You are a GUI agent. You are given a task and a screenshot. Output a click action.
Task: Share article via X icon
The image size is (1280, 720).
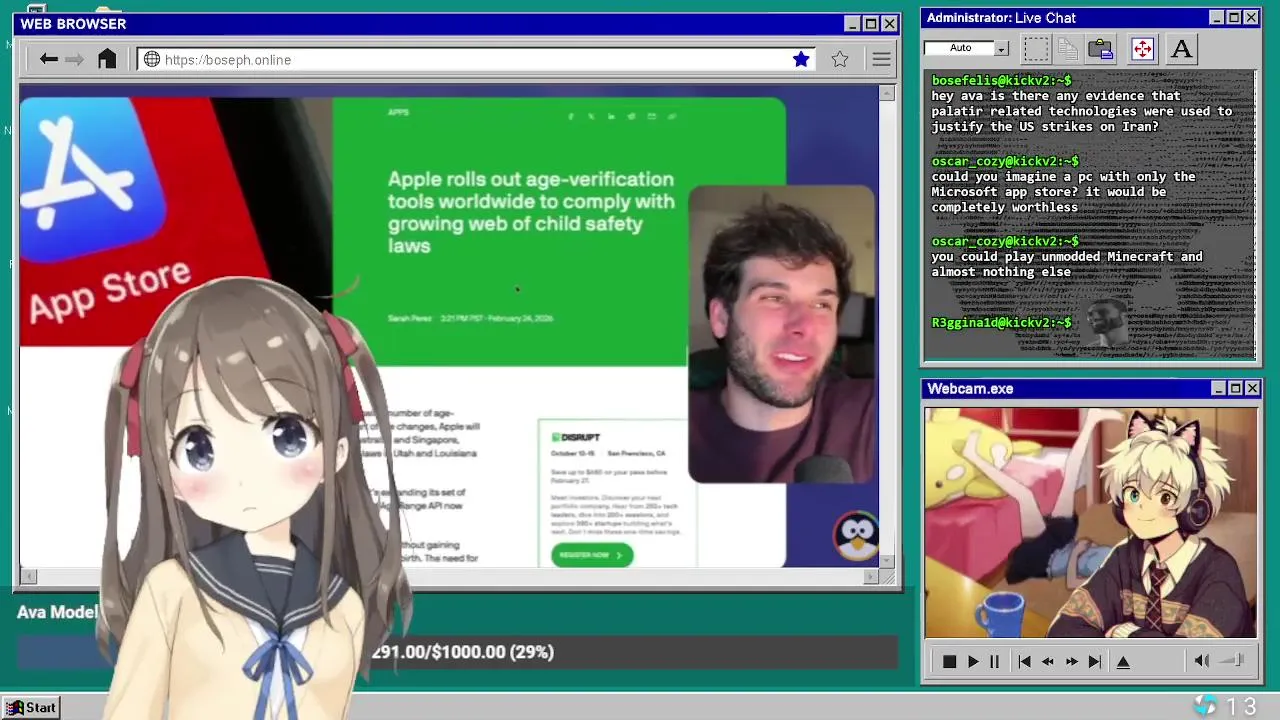591,116
